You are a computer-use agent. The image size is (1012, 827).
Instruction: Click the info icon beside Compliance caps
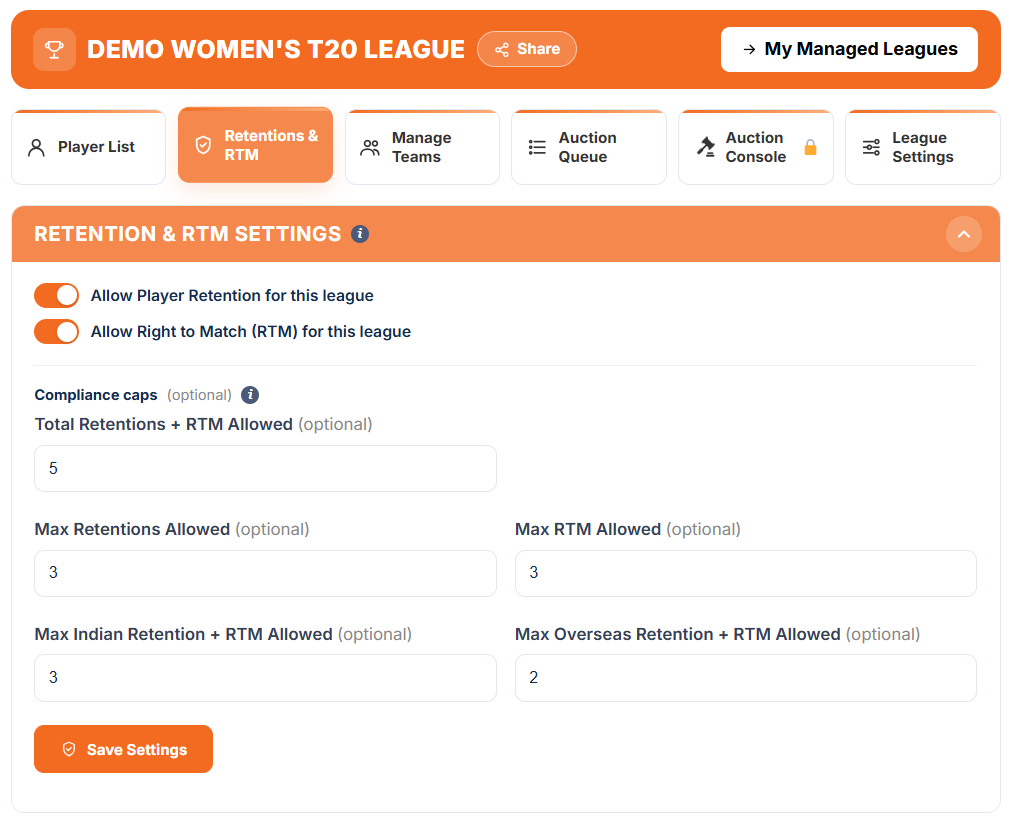[250, 394]
